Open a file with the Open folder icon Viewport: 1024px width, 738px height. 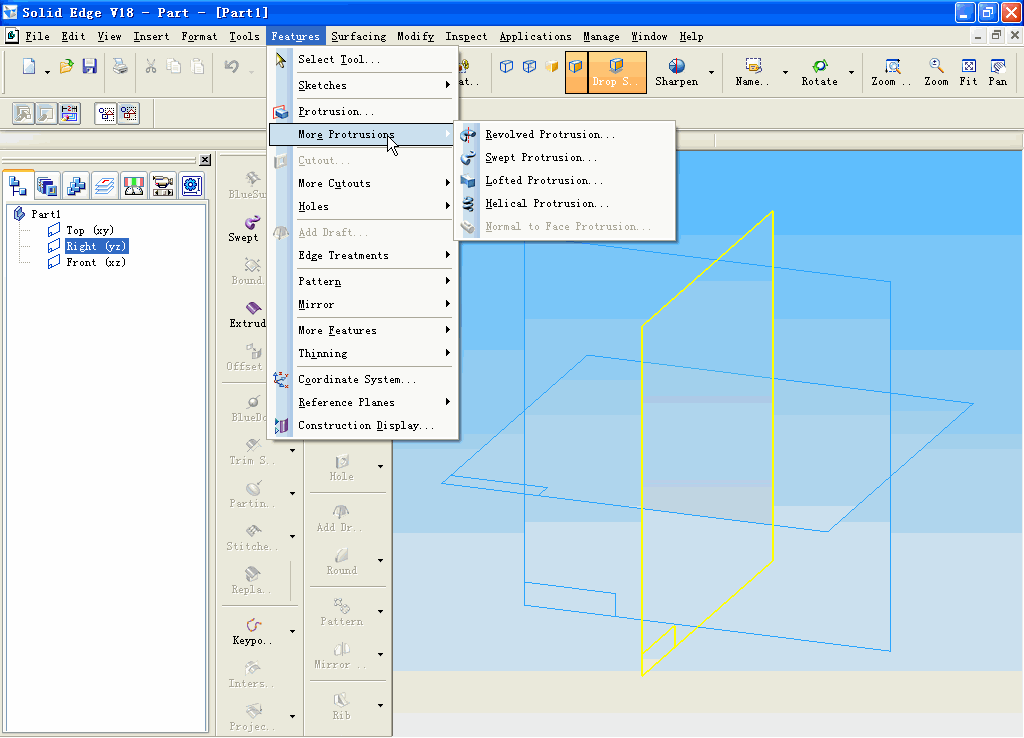[66, 67]
